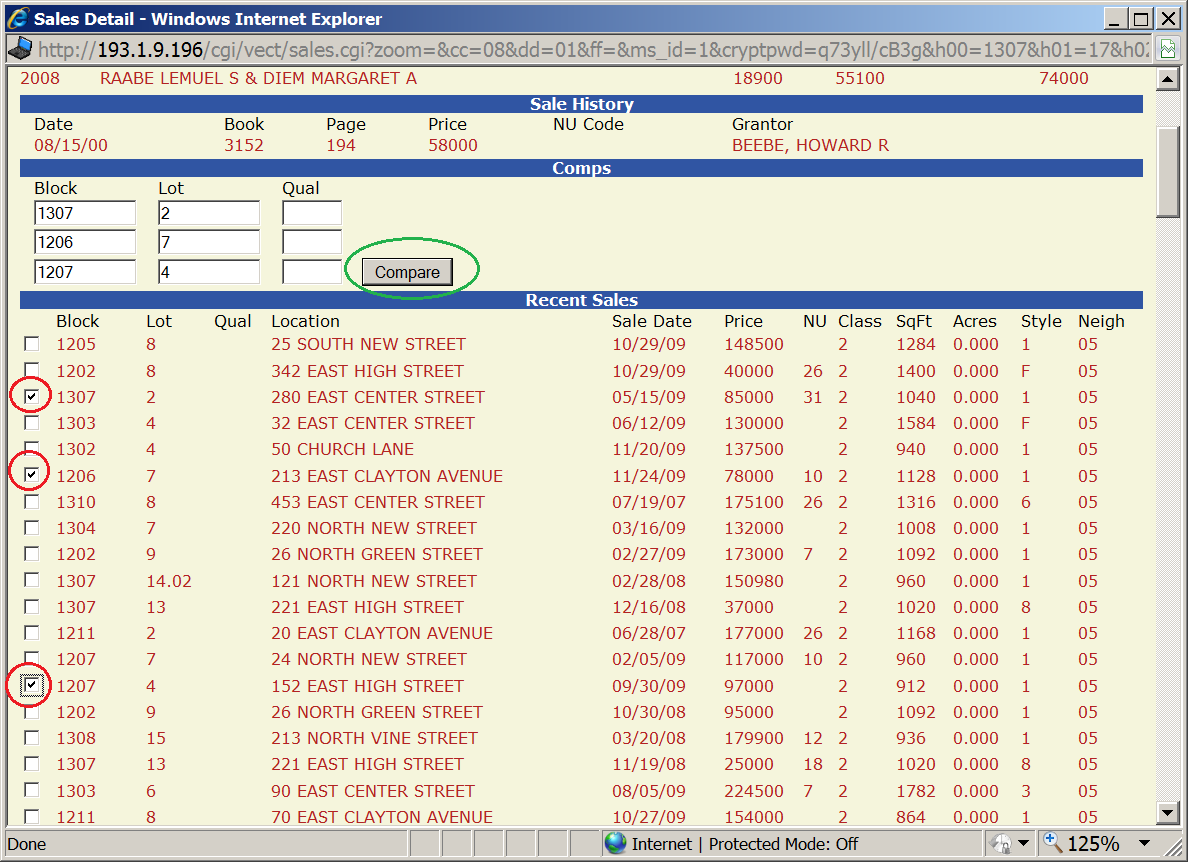Click the third Block field containing 1207
The width and height of the screenshot is (1188, 862).
point(85,272)
